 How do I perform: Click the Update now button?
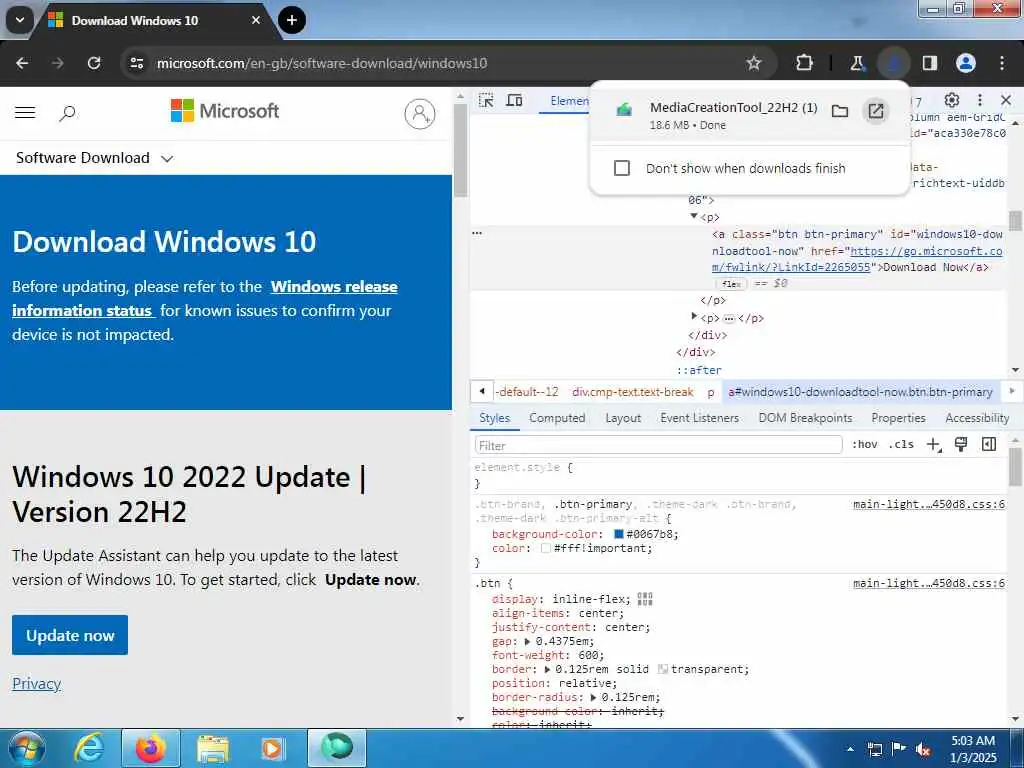[x=70, y=635]
